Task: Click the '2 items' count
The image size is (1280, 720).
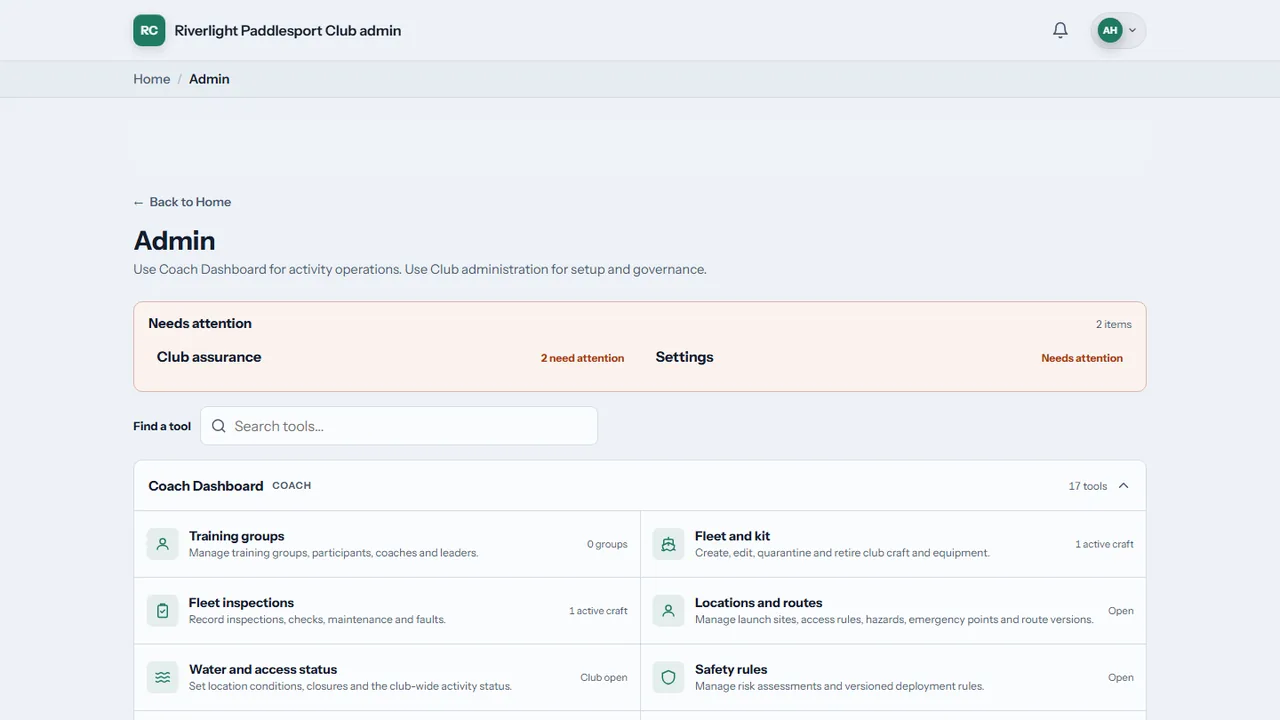Action: point(1114,324)
